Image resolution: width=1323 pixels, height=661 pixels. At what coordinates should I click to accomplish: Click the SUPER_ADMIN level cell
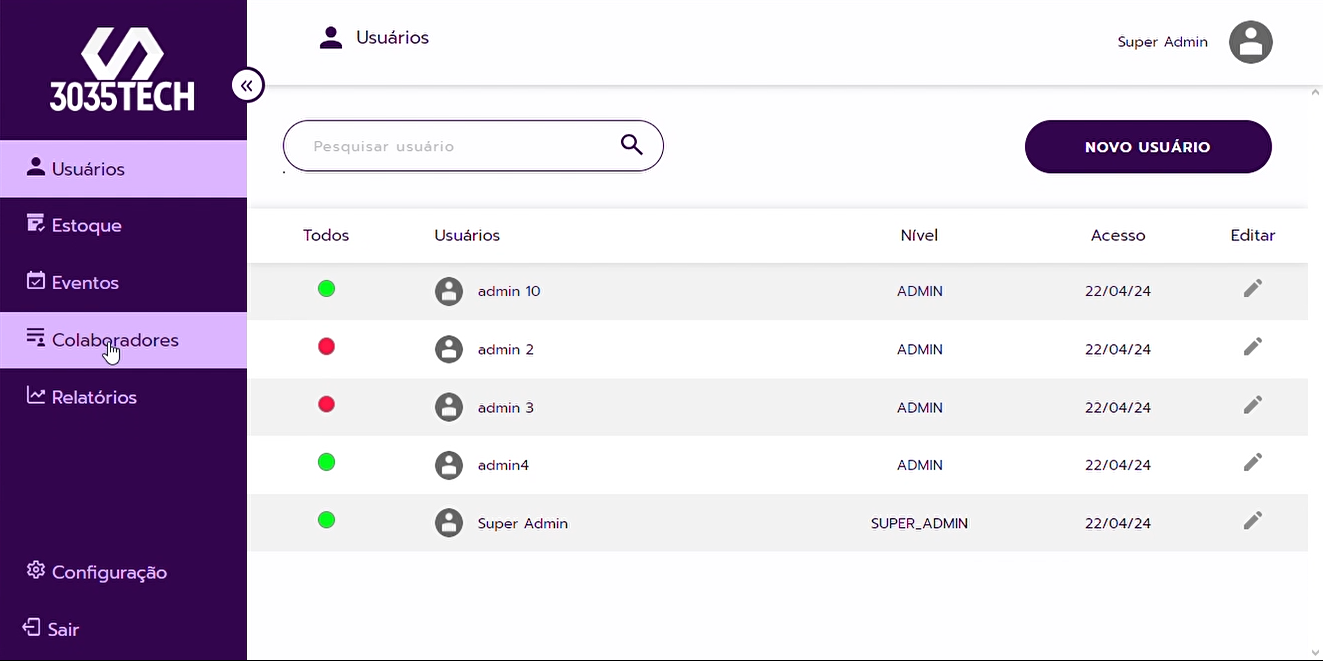coord(919,523)
